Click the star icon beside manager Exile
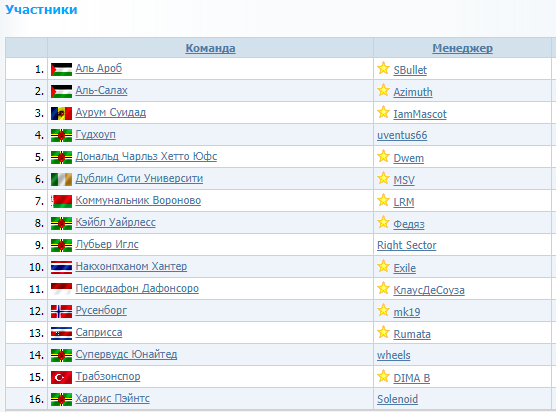556x412 pixels. click(x=383, y=266)
